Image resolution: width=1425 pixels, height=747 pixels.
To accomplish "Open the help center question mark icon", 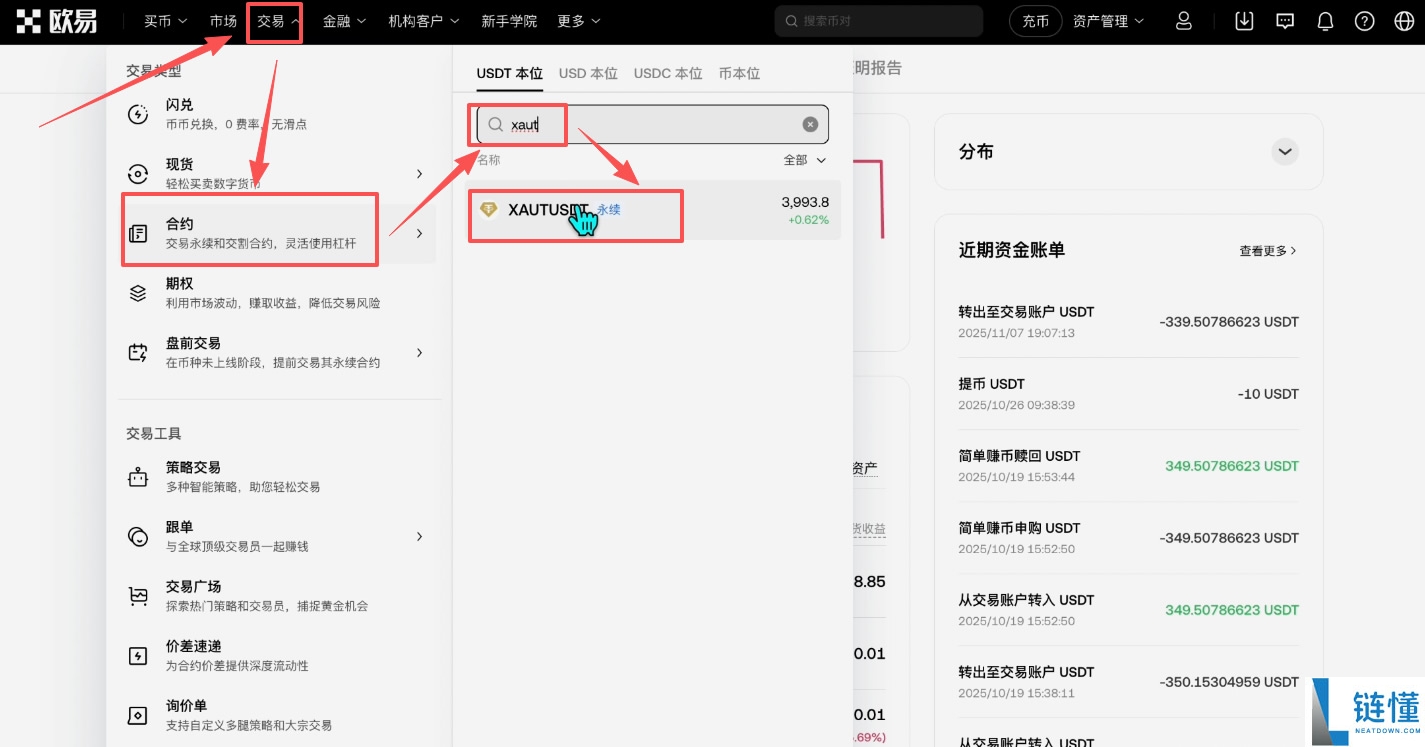I will tap(1364, 20).
